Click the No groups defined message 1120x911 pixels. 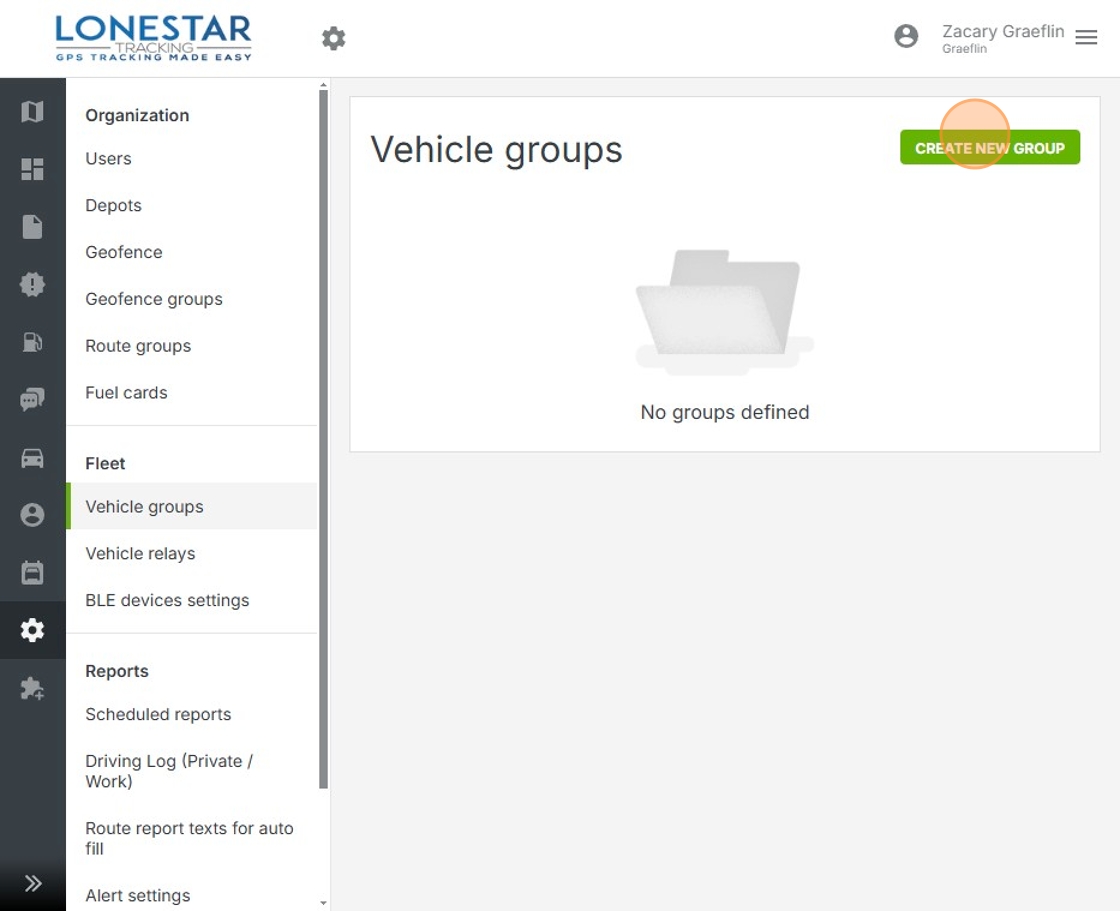click(725, 412)
